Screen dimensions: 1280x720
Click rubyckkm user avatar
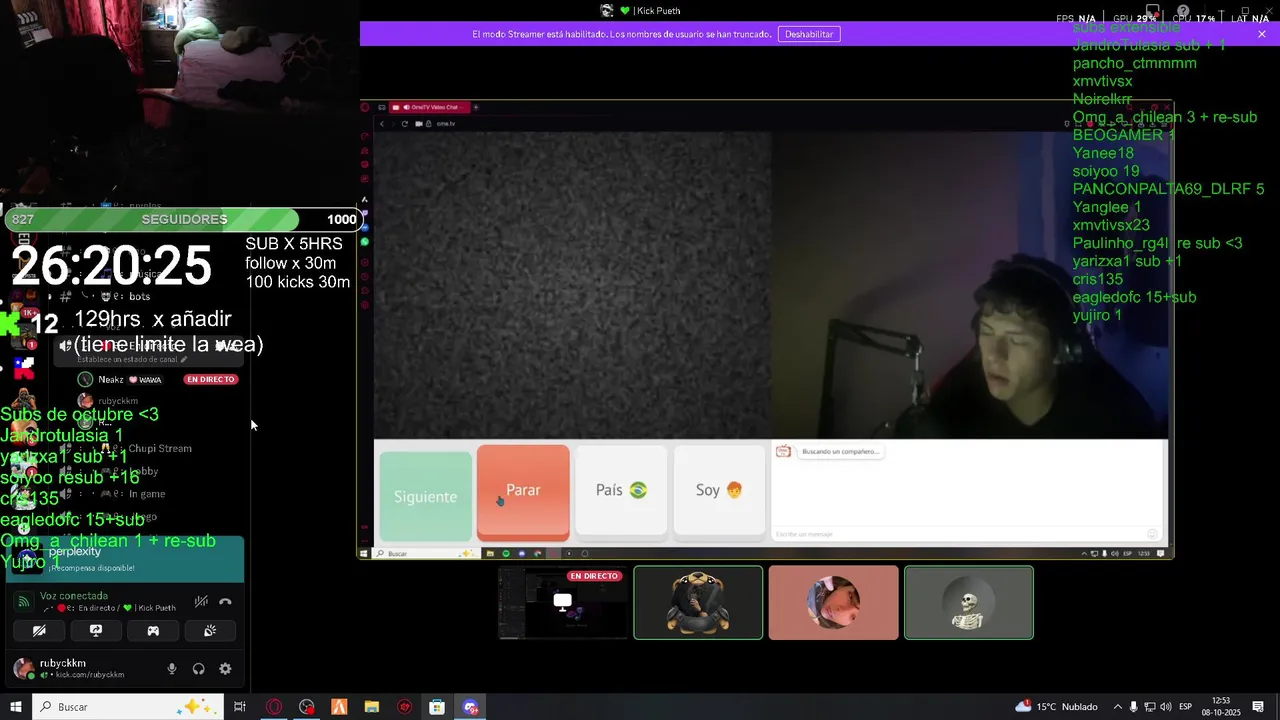pos(23,668)
